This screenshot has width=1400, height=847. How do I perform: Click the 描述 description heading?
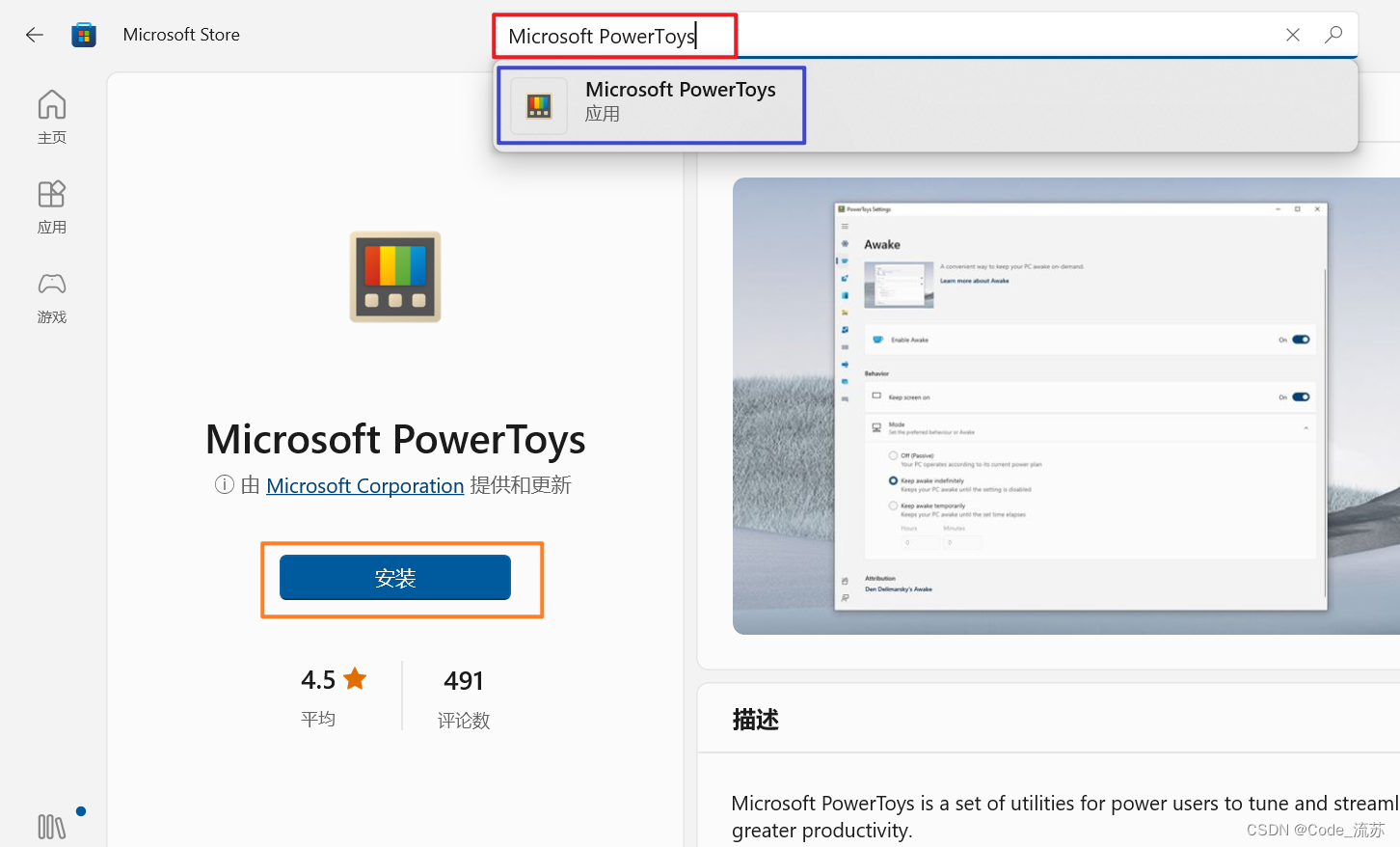[x=756, y=720]
